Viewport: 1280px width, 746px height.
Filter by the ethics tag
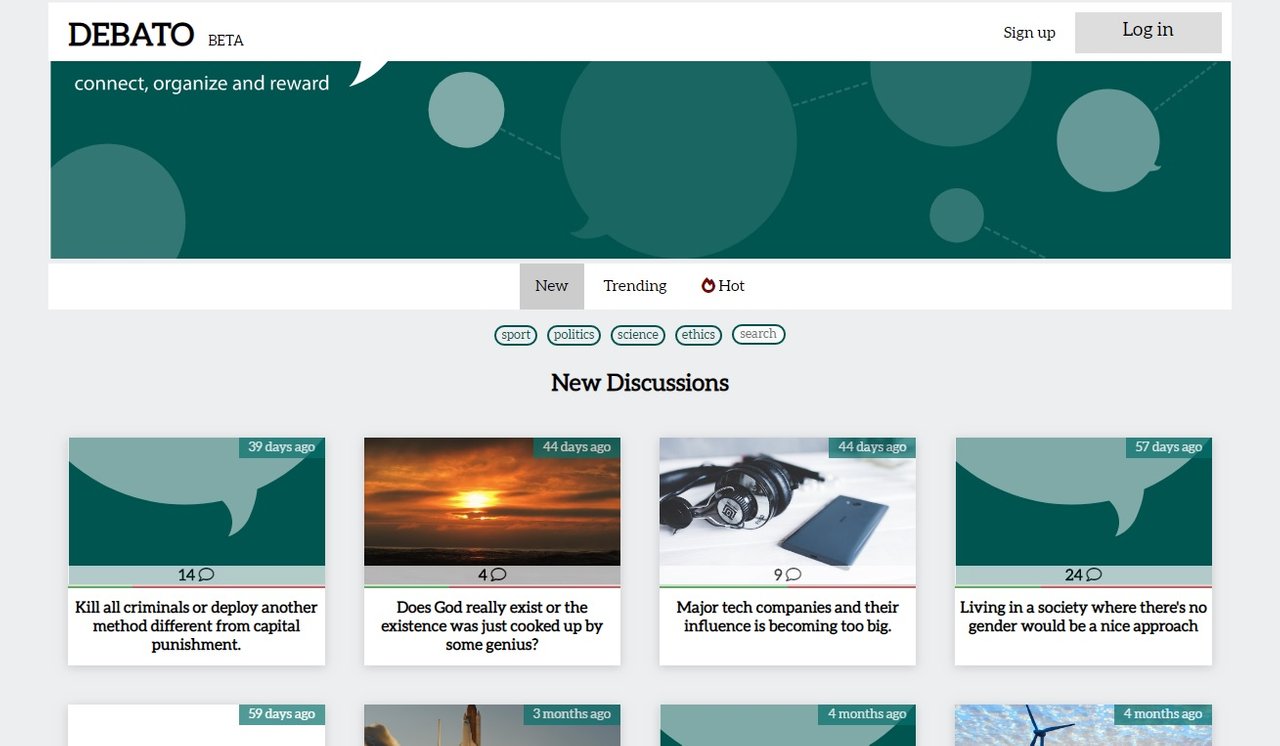(x=698, y=335)
